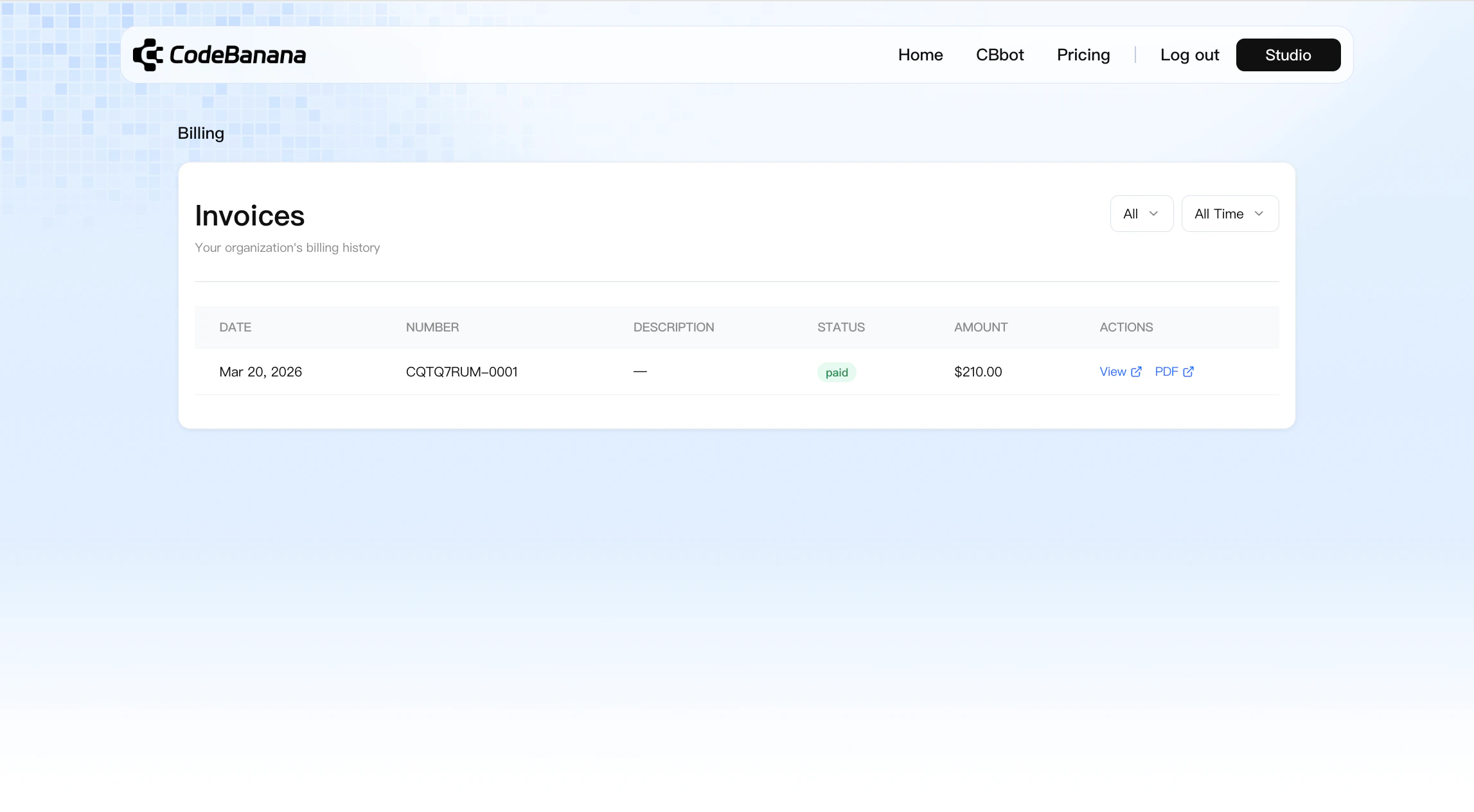Viewport: 1474px width, 812px height.
Task: Click the green paid status badge
Action: tap(837, 373)
